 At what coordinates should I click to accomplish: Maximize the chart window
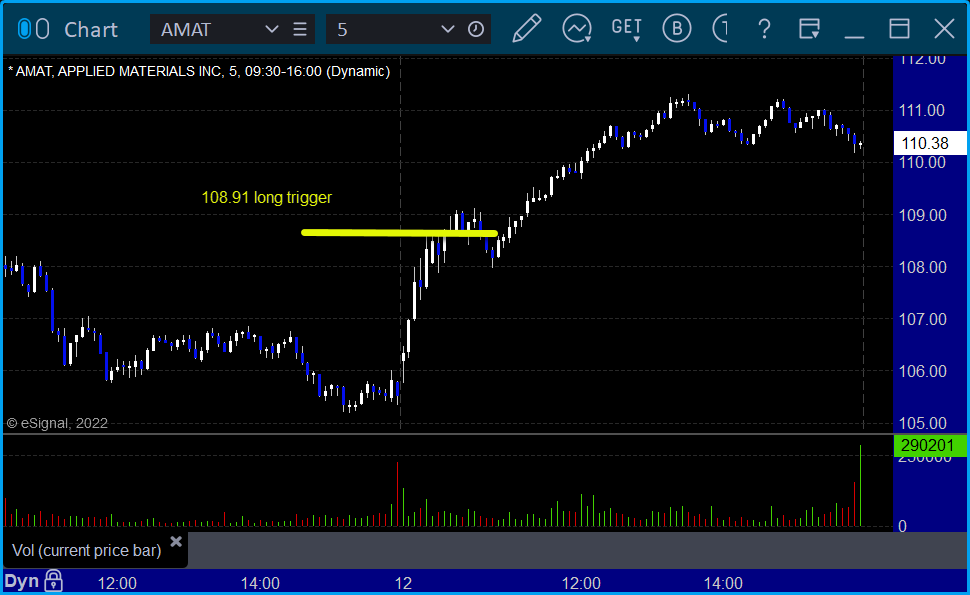899,29
